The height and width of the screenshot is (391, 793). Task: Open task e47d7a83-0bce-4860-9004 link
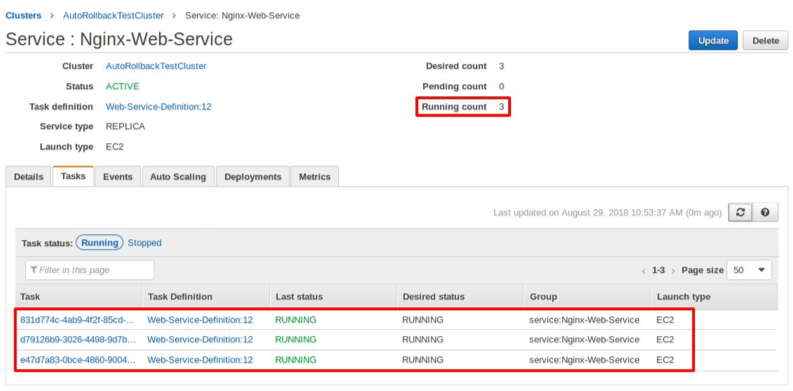tap(78, 360)
